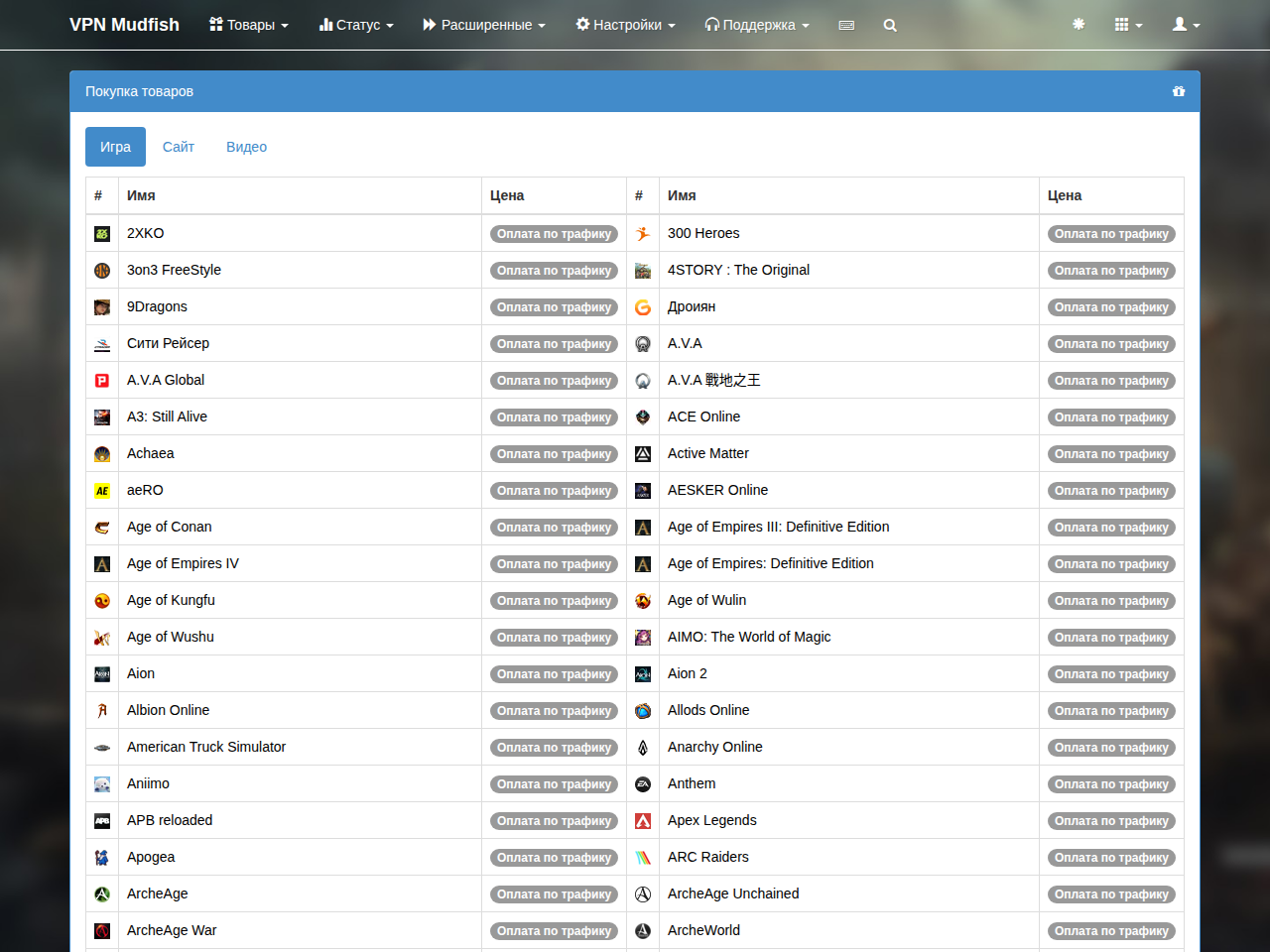Click the Anarchy Online game name
The width and height of the screenshot is (1270, 952).
[x=715, y=747]
